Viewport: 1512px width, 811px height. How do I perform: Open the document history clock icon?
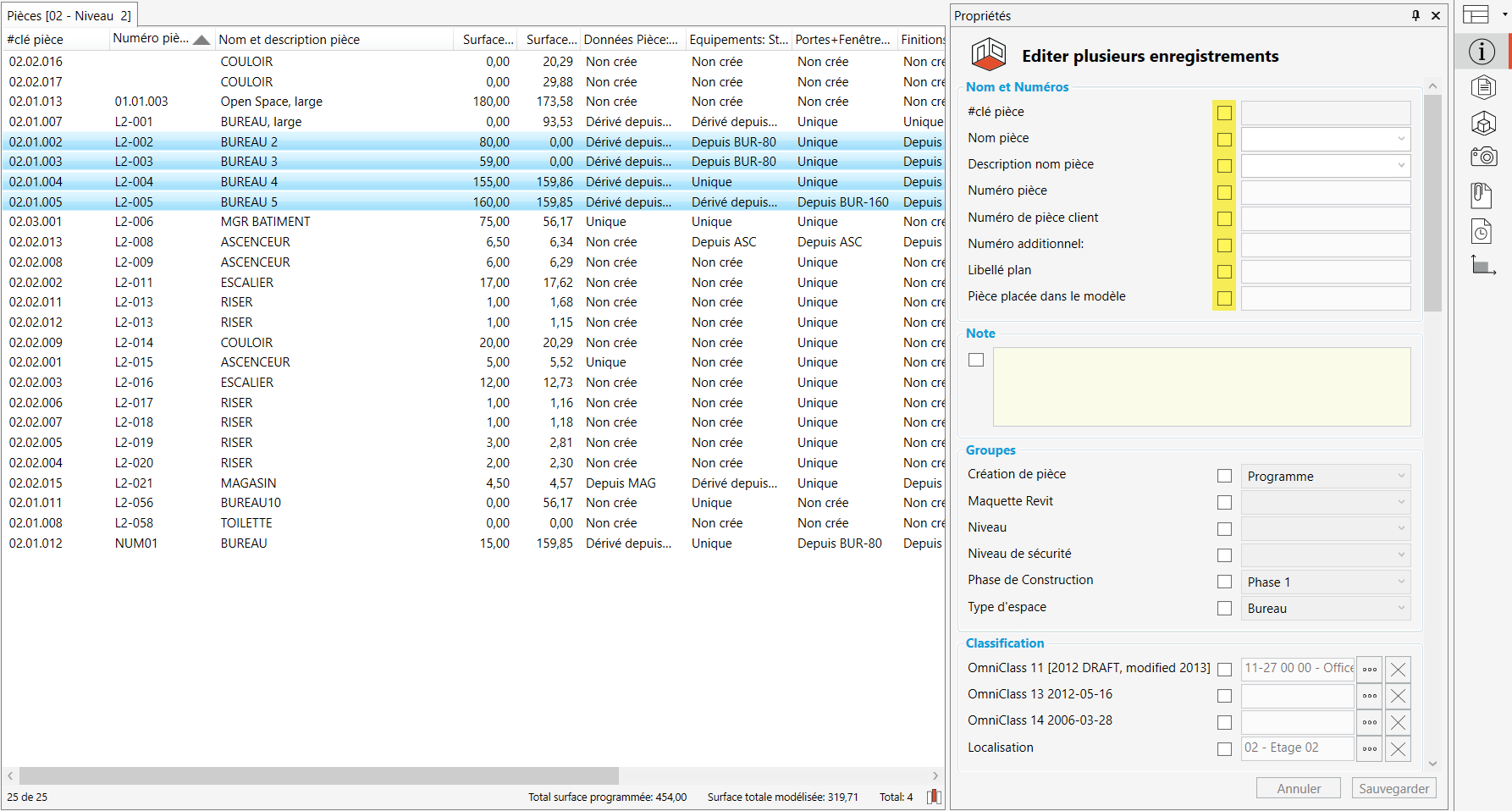[x=1482, y=232]
